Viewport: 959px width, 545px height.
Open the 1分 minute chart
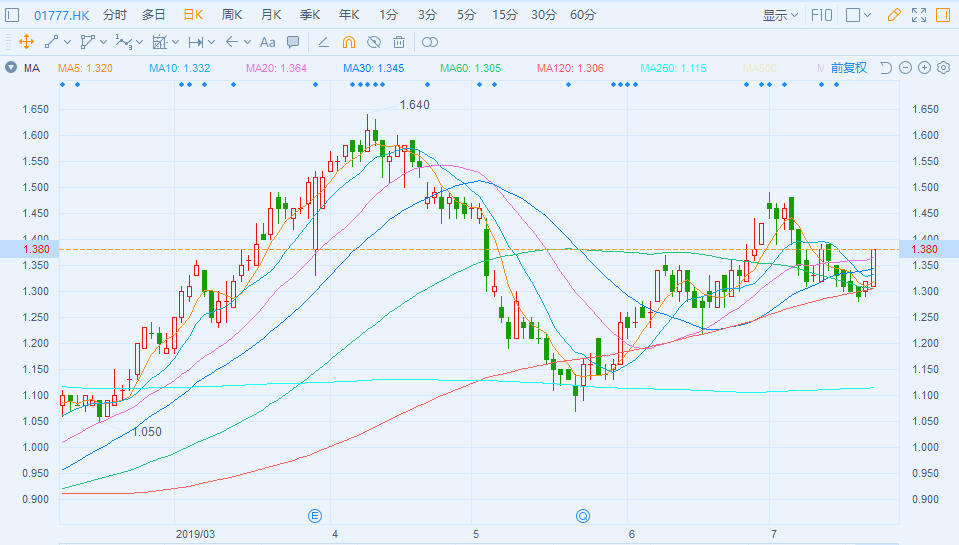388,15
